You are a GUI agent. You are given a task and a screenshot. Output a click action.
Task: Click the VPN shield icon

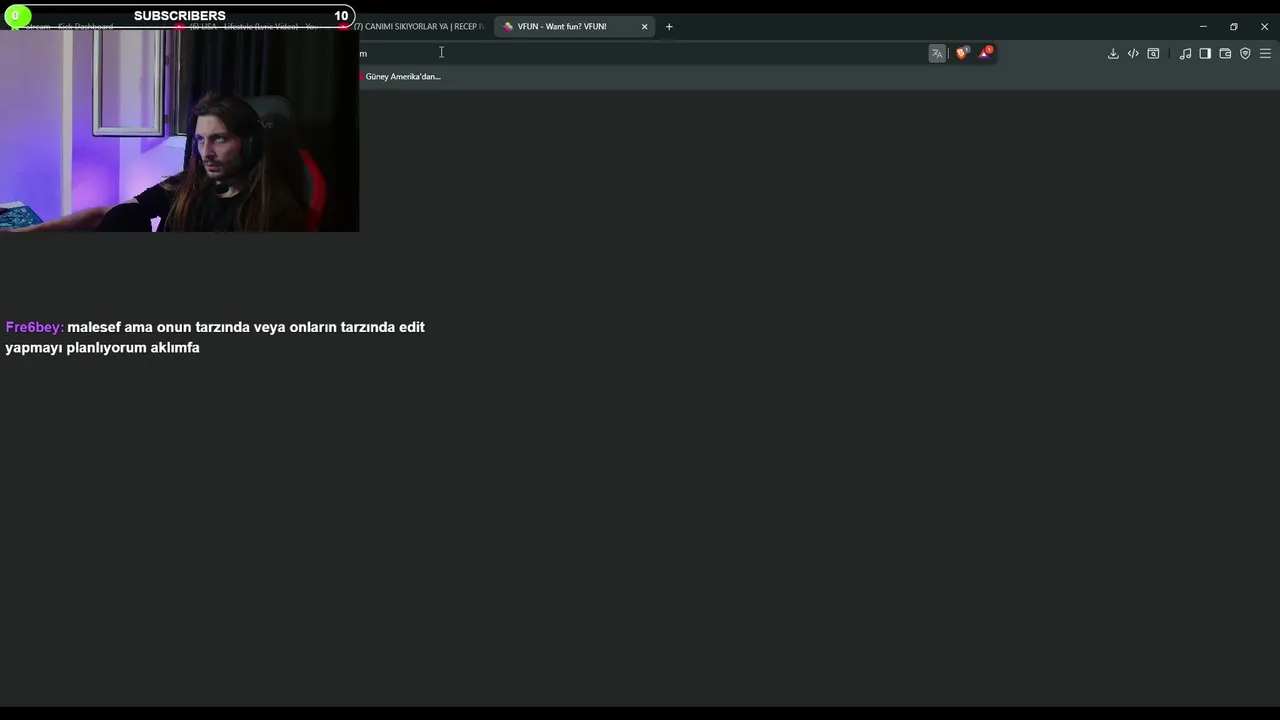pos(1245,54)
